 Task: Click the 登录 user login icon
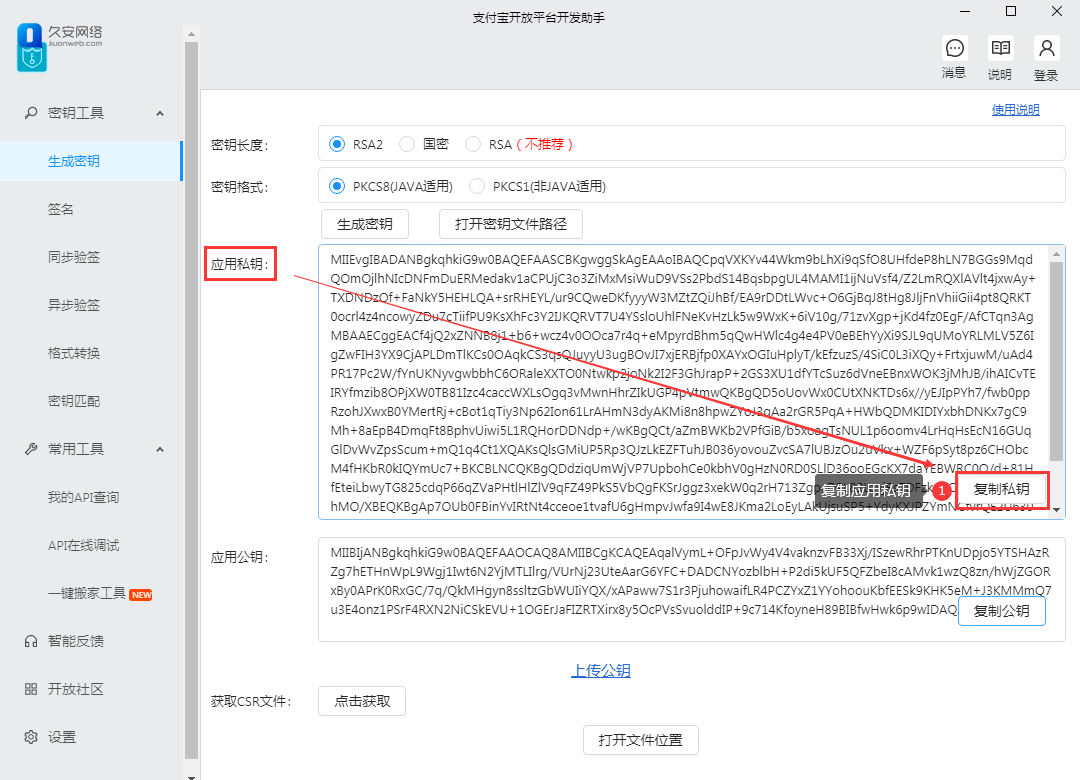click(x=1046, y=48)
